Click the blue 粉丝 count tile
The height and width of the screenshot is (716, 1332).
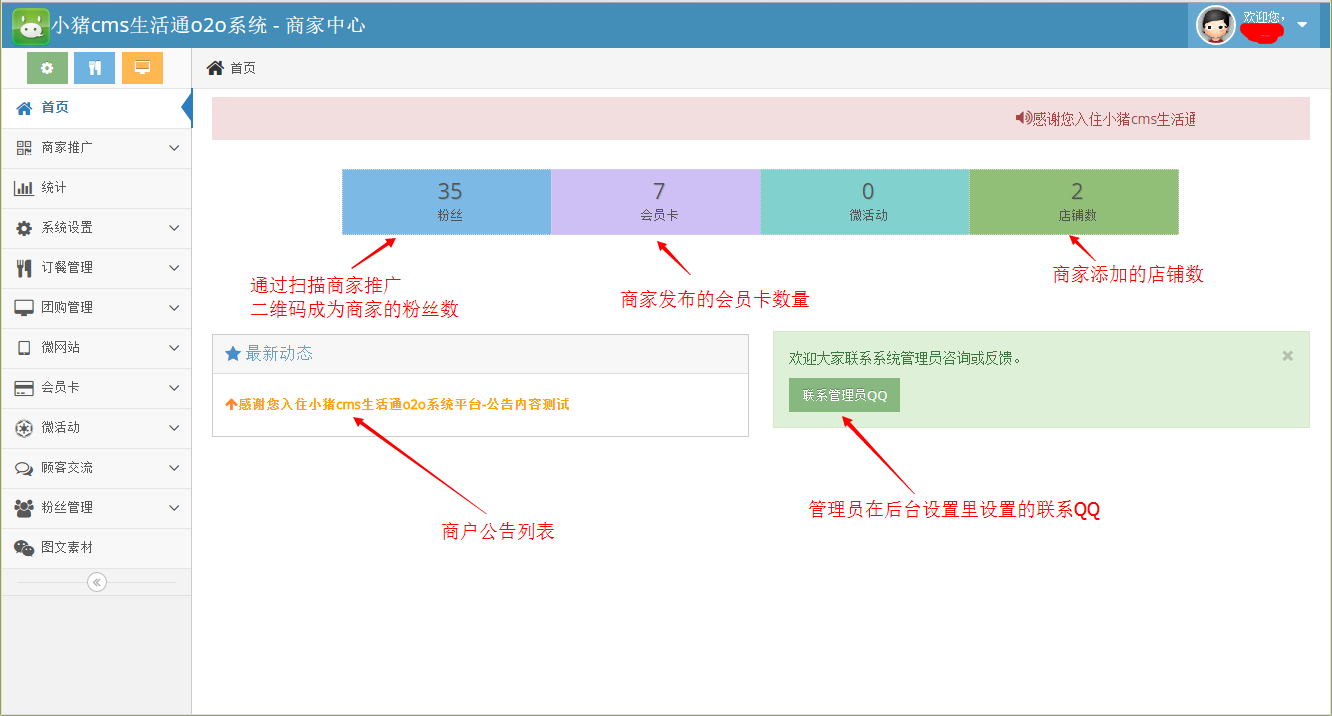[x=447, y=202]
